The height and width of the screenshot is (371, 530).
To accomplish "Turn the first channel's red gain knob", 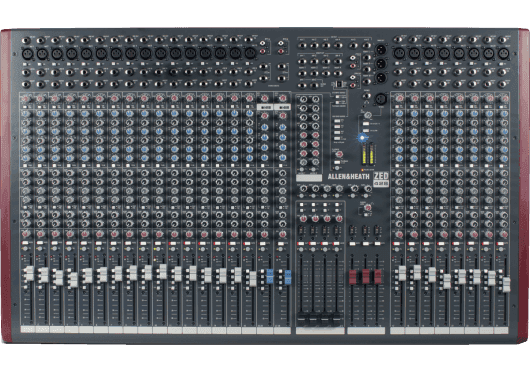I will point(26,99).
